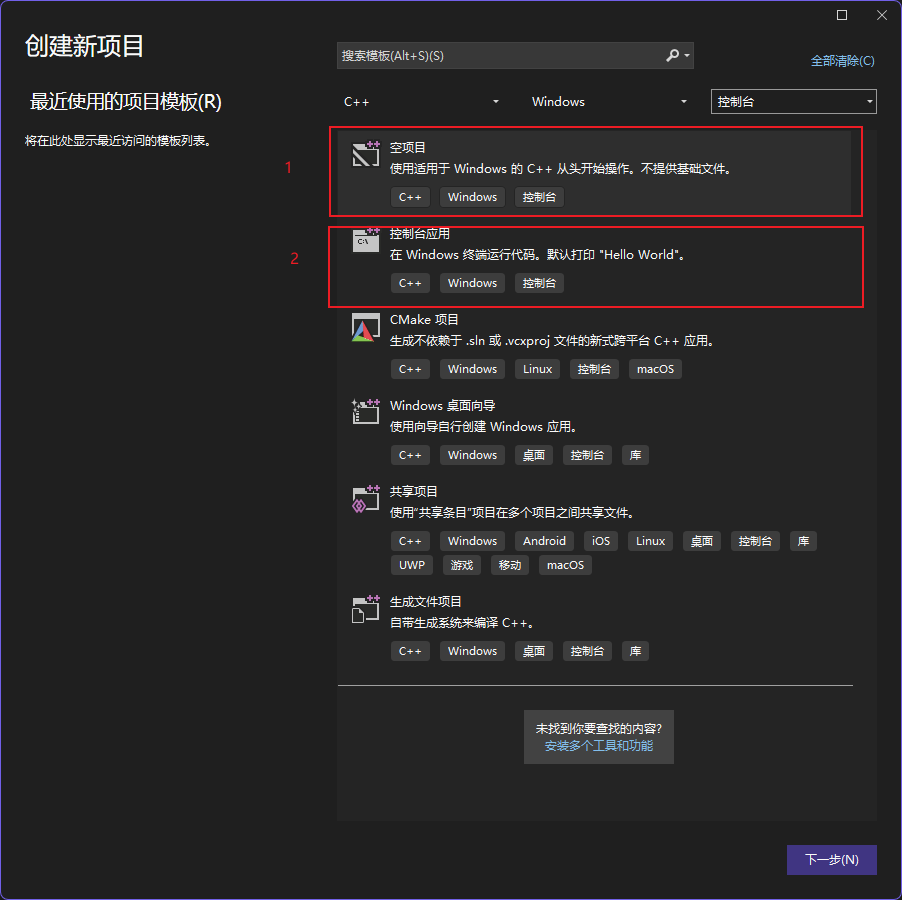Image resolution: width=902 pixels, height=900 pixels.
Task: Open the 安装多个工具和功能 link
Action: pos(598,746)
